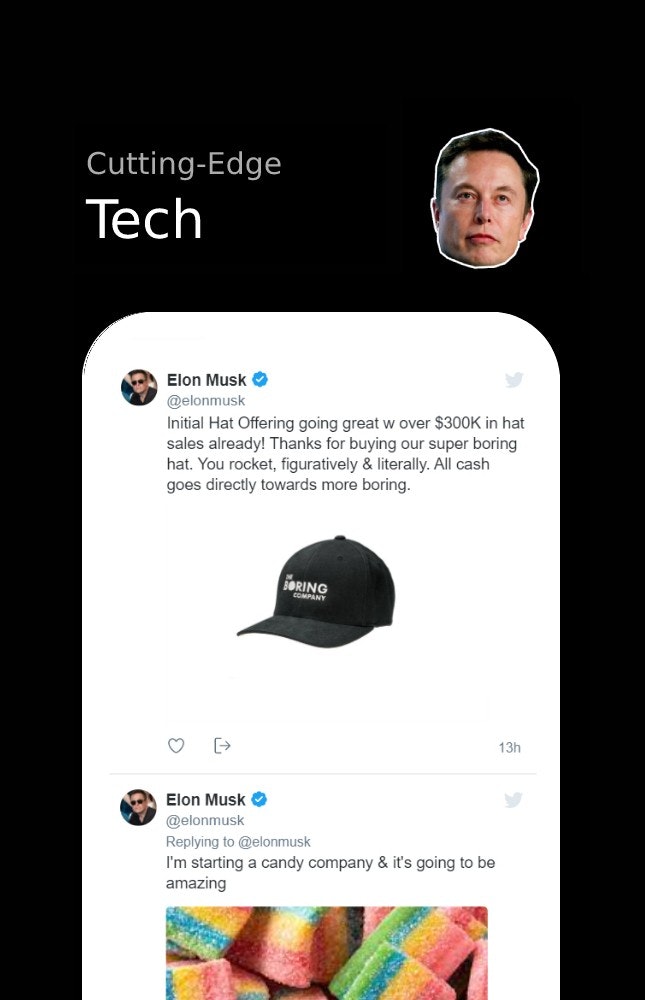Open the rainbow candy photo
This screenshot has height=1000, width=645.
click(327, 955)
